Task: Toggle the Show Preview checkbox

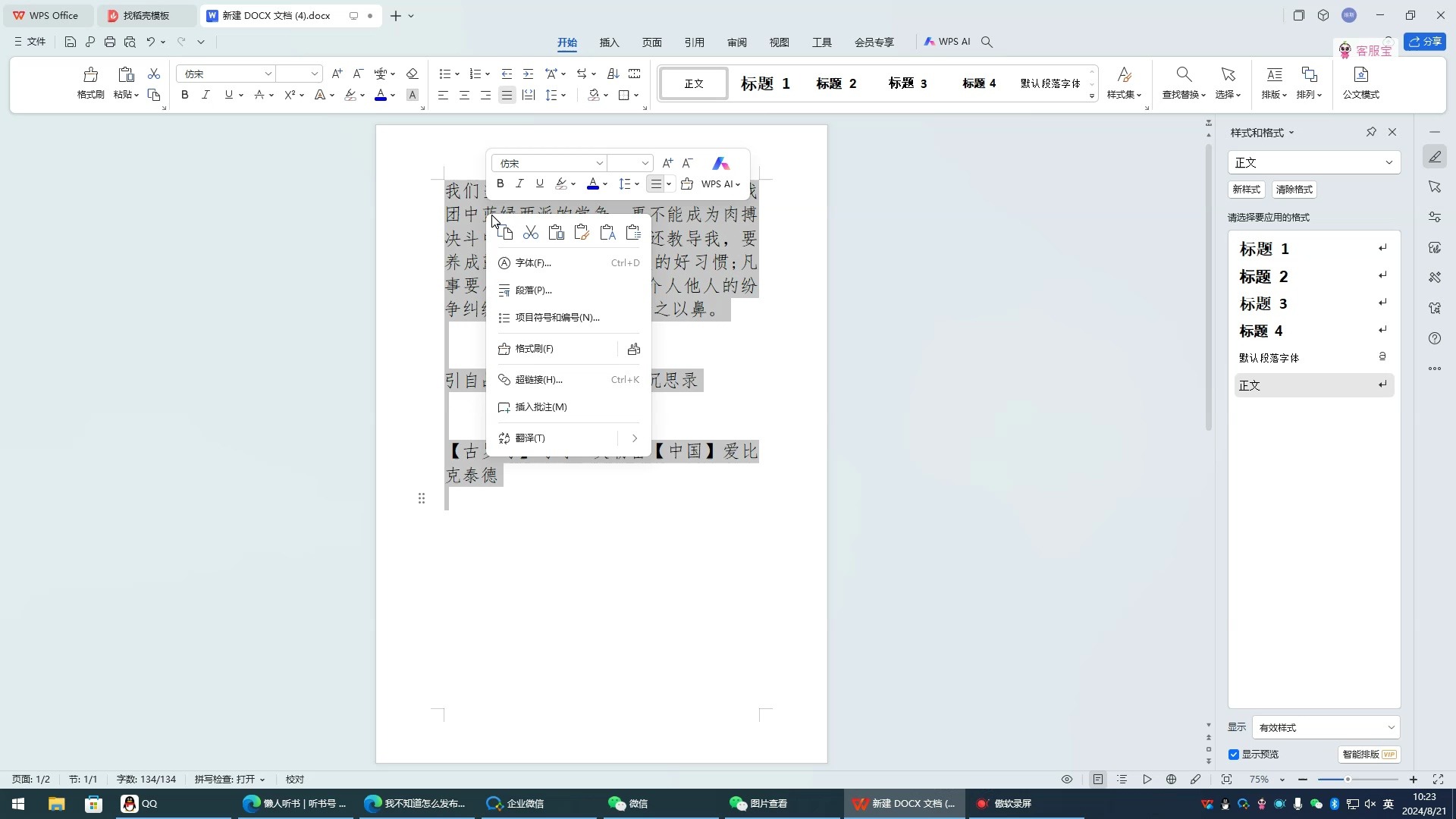Action: pos(1234,755)
